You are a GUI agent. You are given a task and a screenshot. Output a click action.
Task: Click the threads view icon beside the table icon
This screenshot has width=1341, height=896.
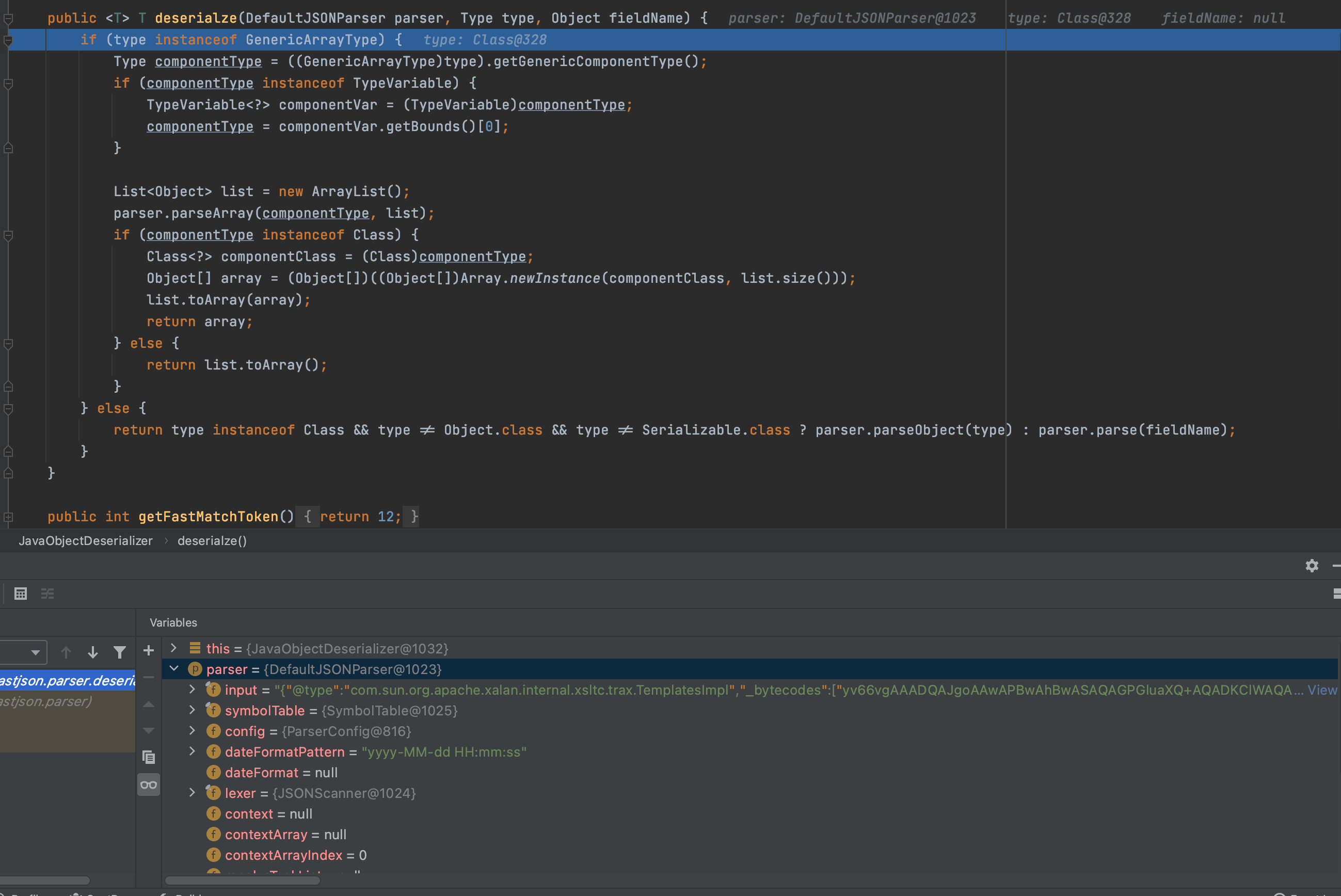click(x=47, y=594)
